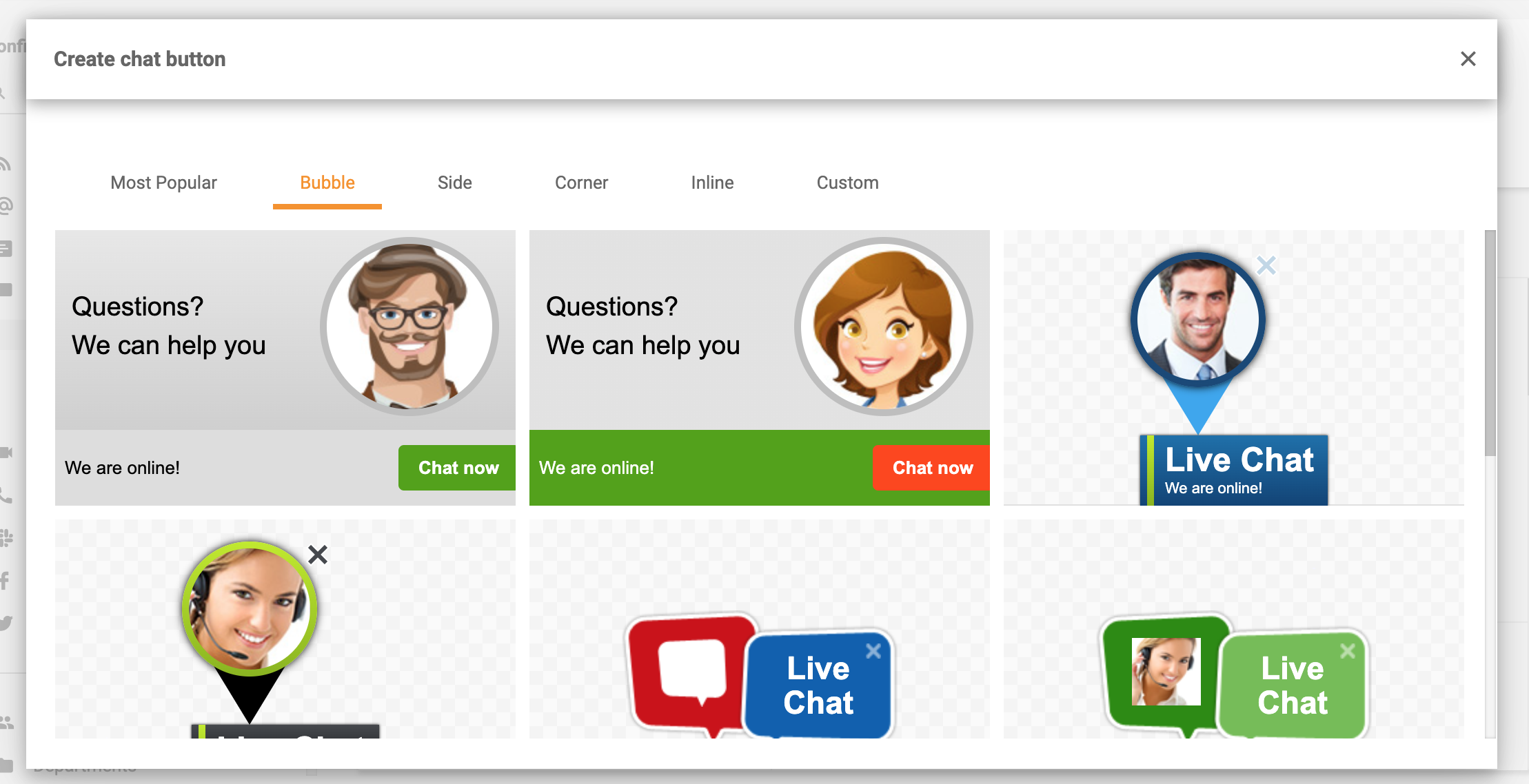The height and width of the screenshot is (784, 1529).
Task: Close the Create chat button dialog
Action: click(1469, 59)
